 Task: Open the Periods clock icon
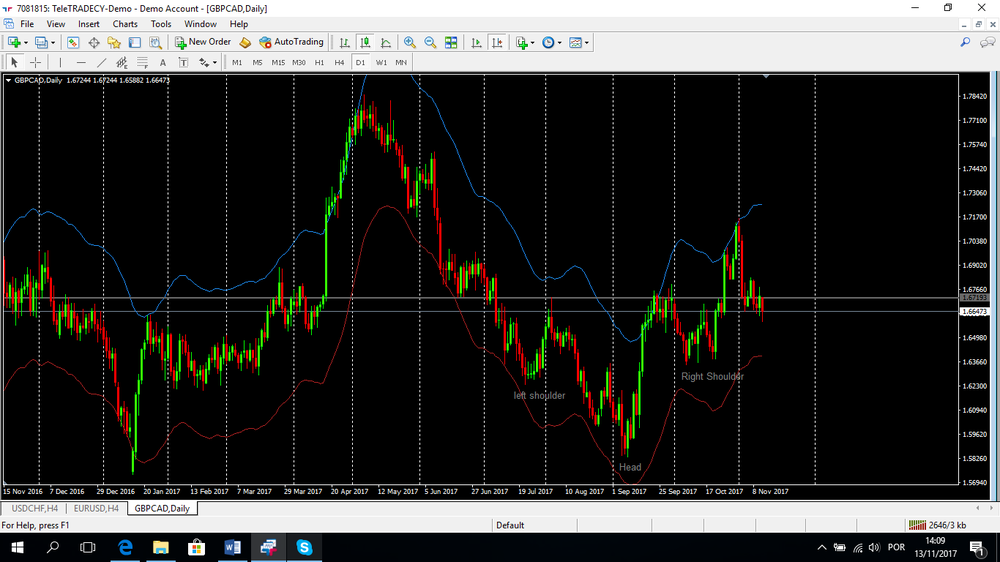tap(548, 42)
